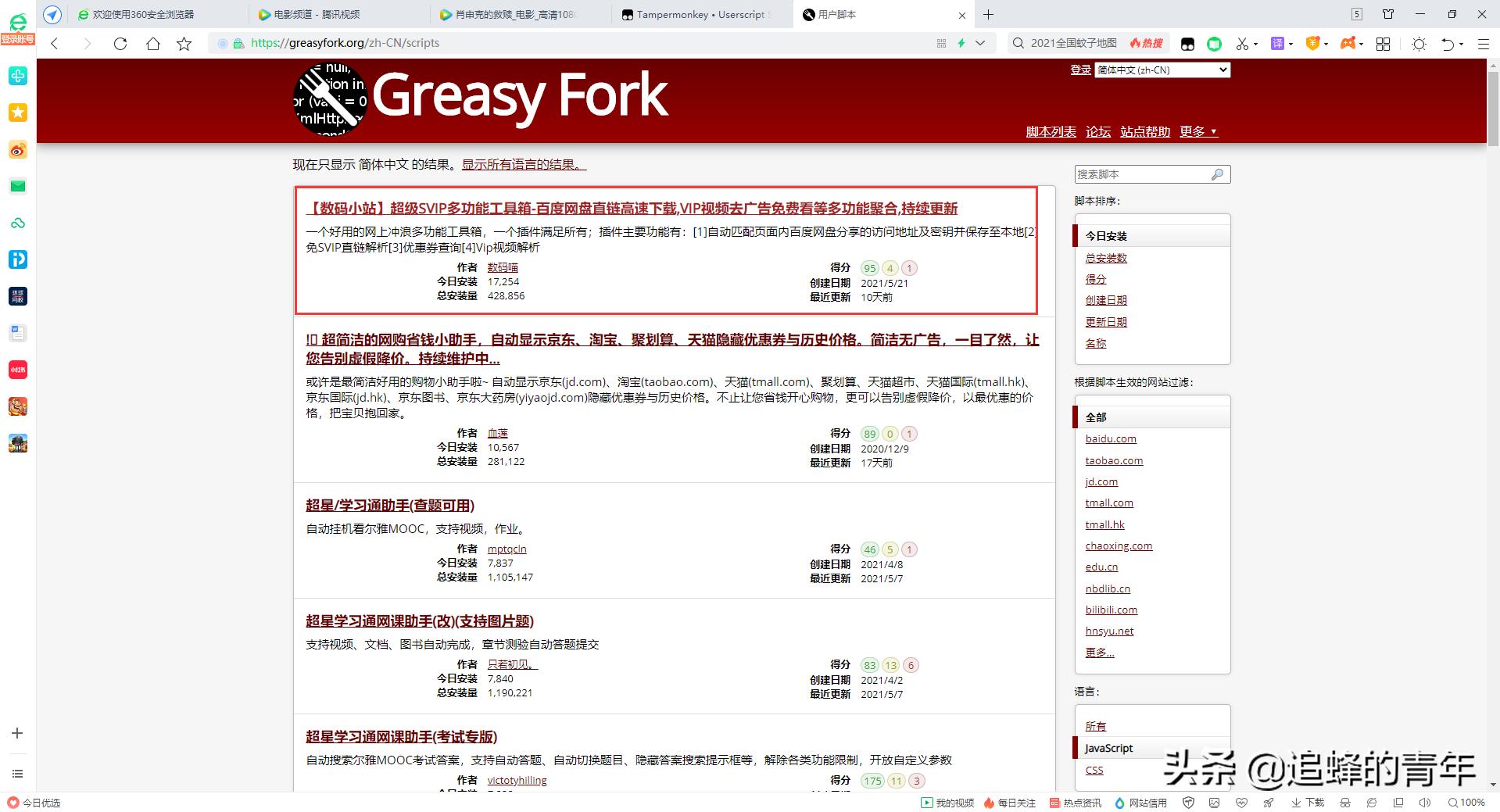Image resolution: width=1500 pixels, height=812 pixels.
Task: Enable eye-protection brightness mode
Action: [x=1419, y=44]
